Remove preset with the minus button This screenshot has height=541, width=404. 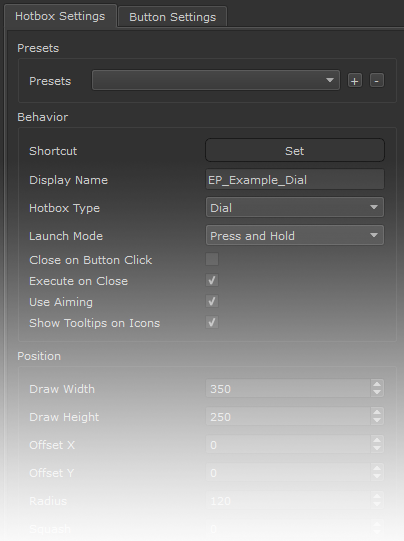pos(377,81)
